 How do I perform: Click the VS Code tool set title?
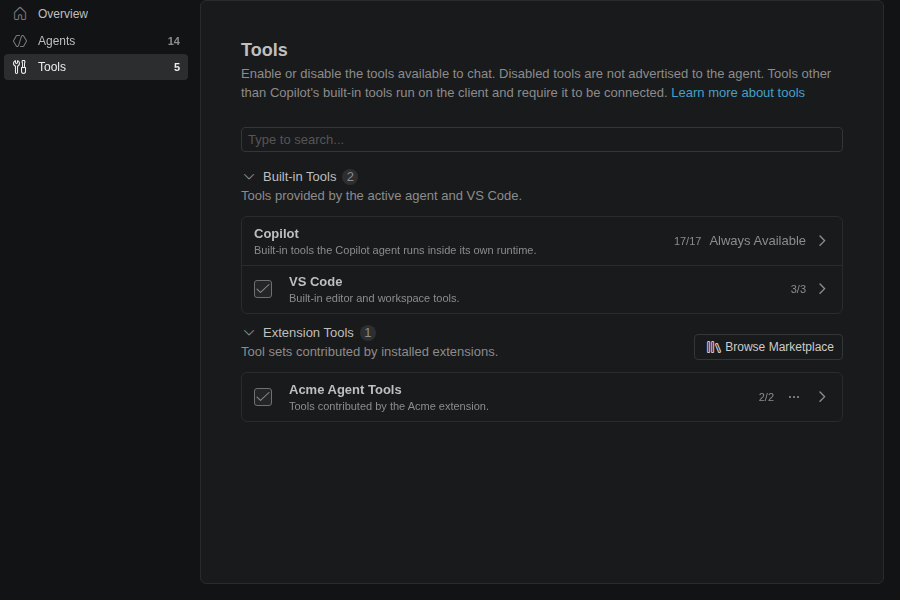(315, 282)
